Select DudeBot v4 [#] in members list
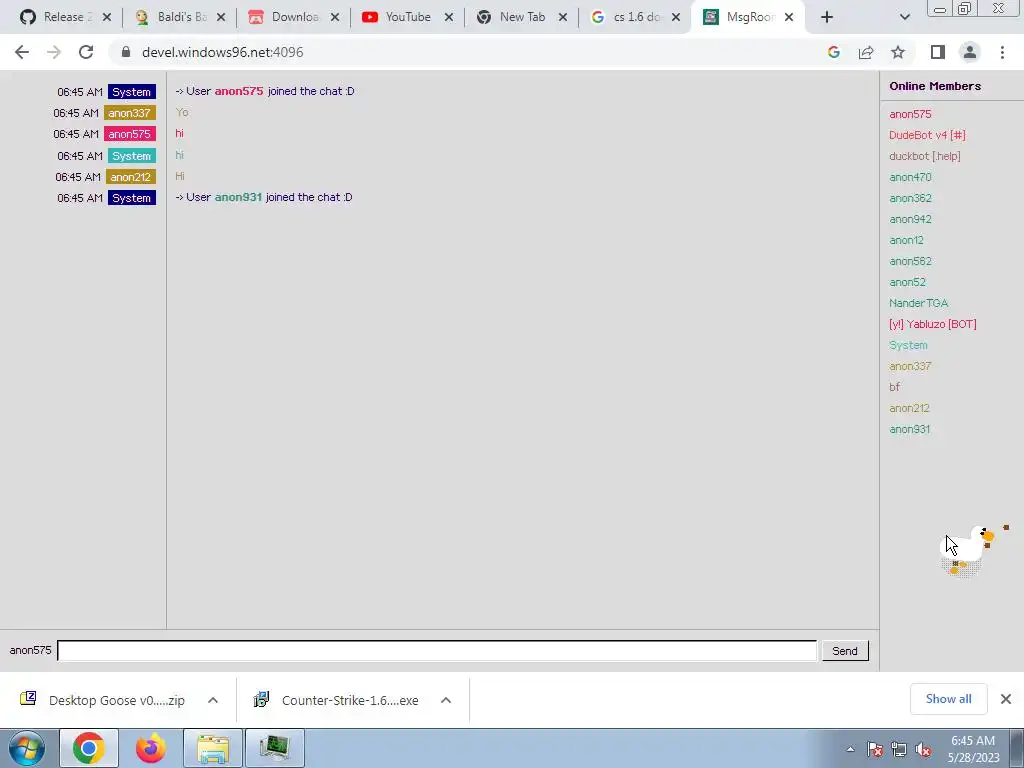Screen dimensions: 1024x768 click(927, 135)
